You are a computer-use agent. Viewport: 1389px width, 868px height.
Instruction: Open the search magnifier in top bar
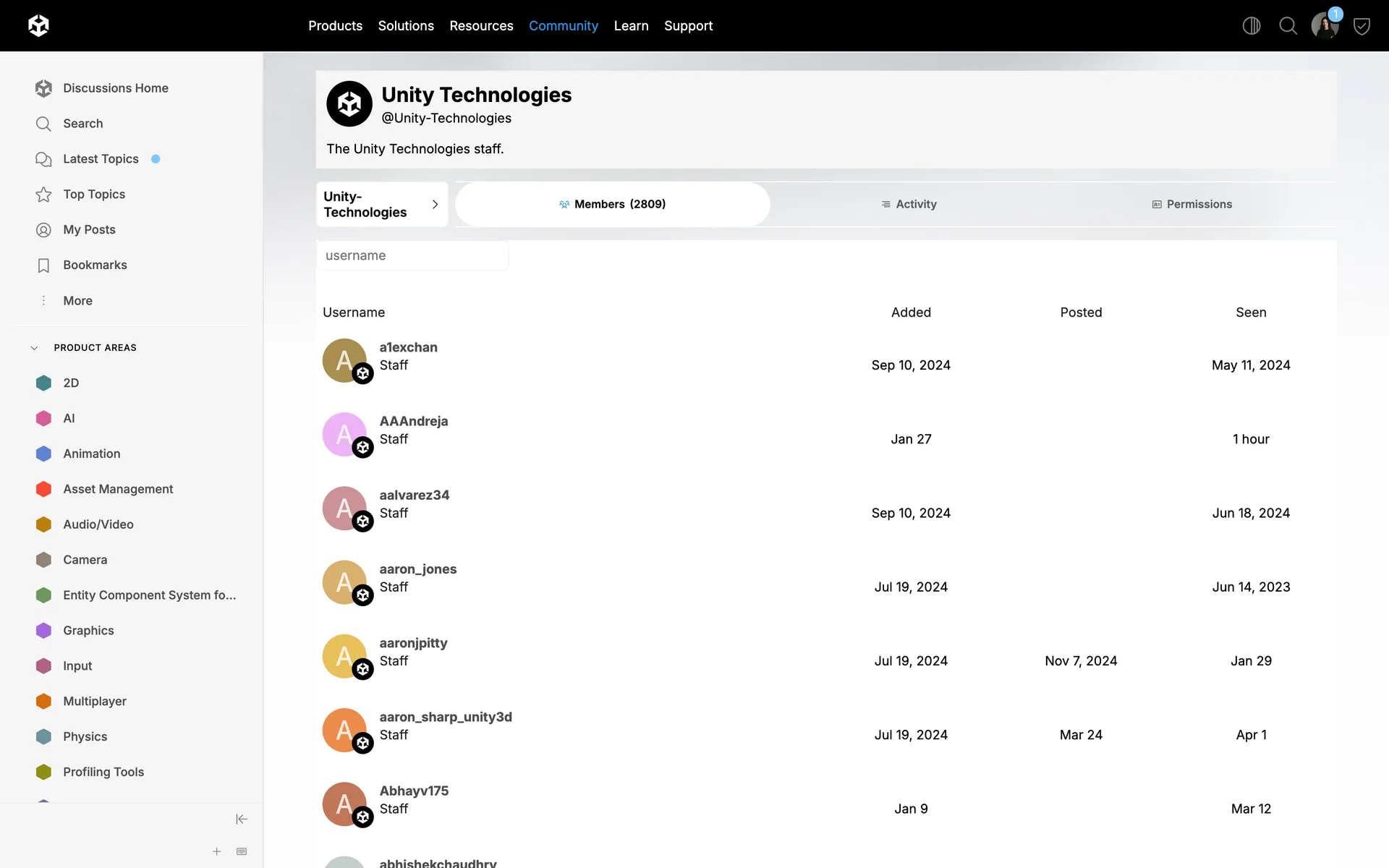[1288, 26]
